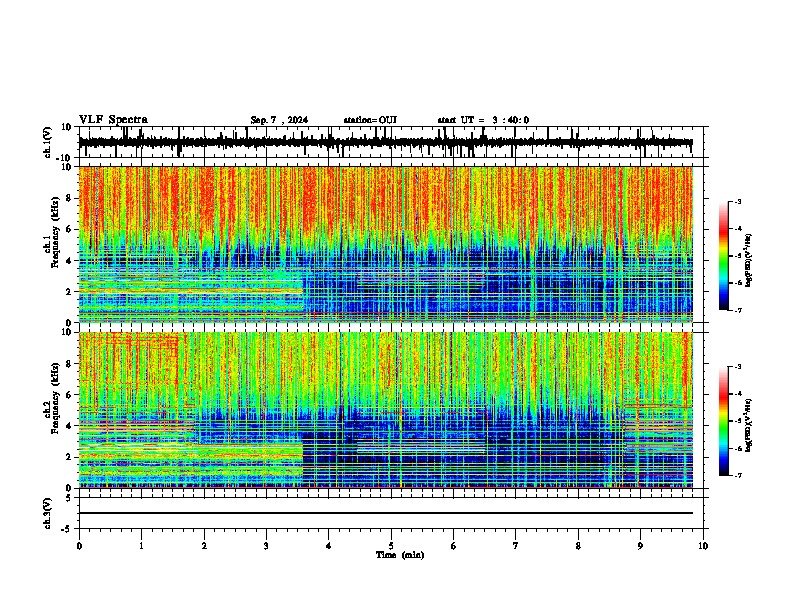This screenshot has height=612, width=792.
Task: Select the 'start UT = 3:40:0' text
Action: click(483, 120)
